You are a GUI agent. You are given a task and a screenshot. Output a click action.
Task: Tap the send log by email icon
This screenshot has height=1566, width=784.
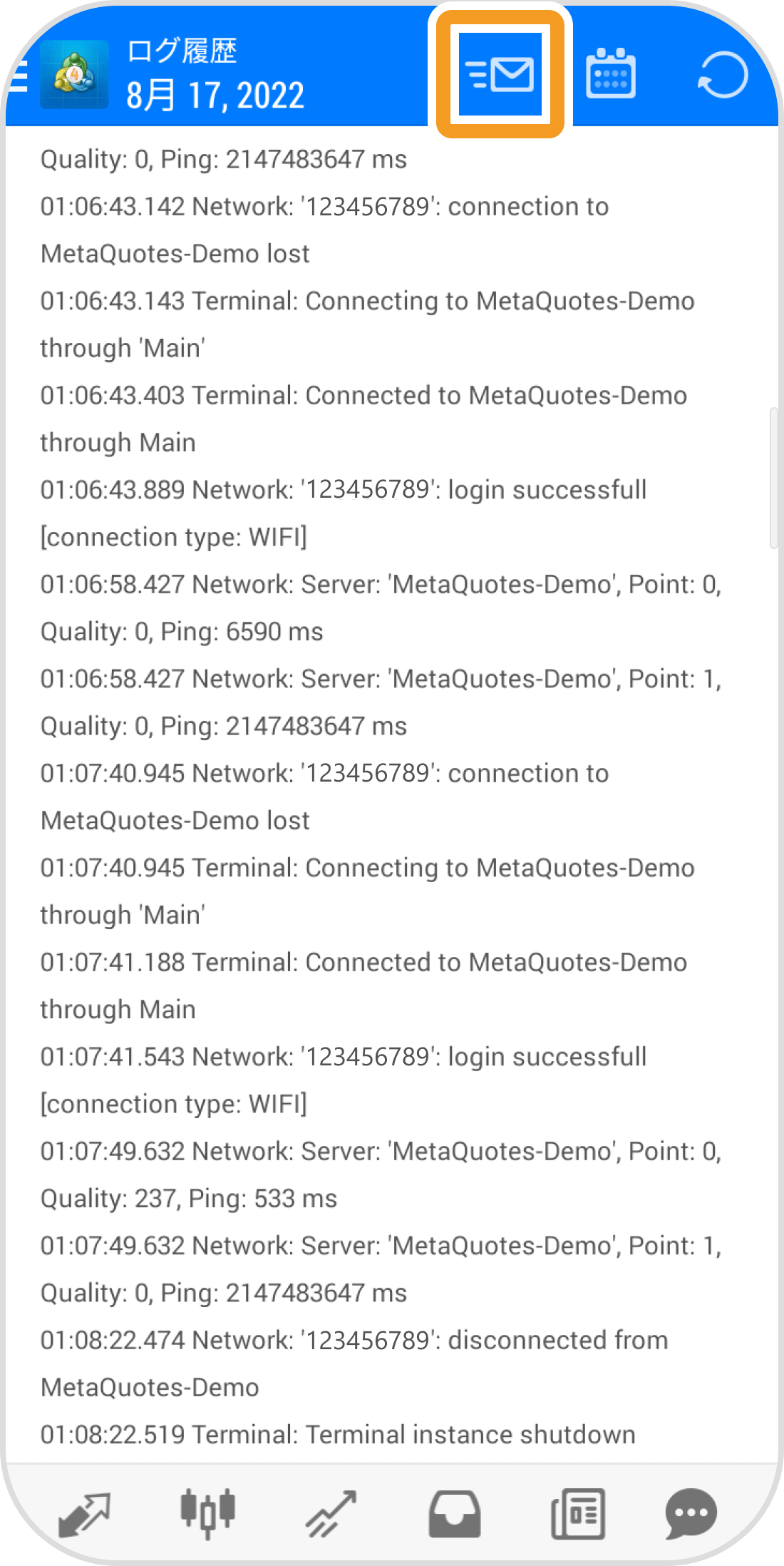(x=500, y=74)
